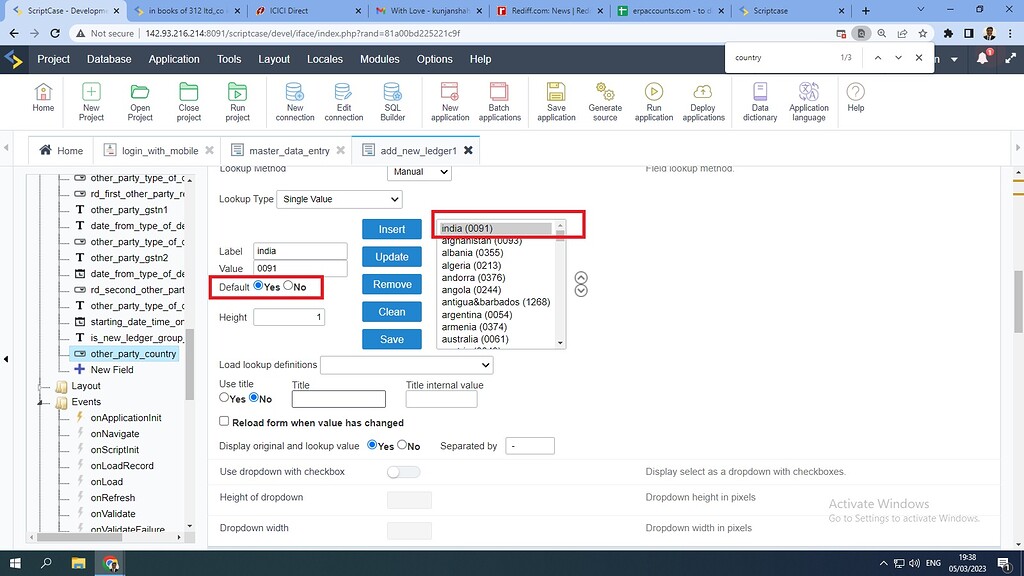Open Application language settings

coord(809,100)
